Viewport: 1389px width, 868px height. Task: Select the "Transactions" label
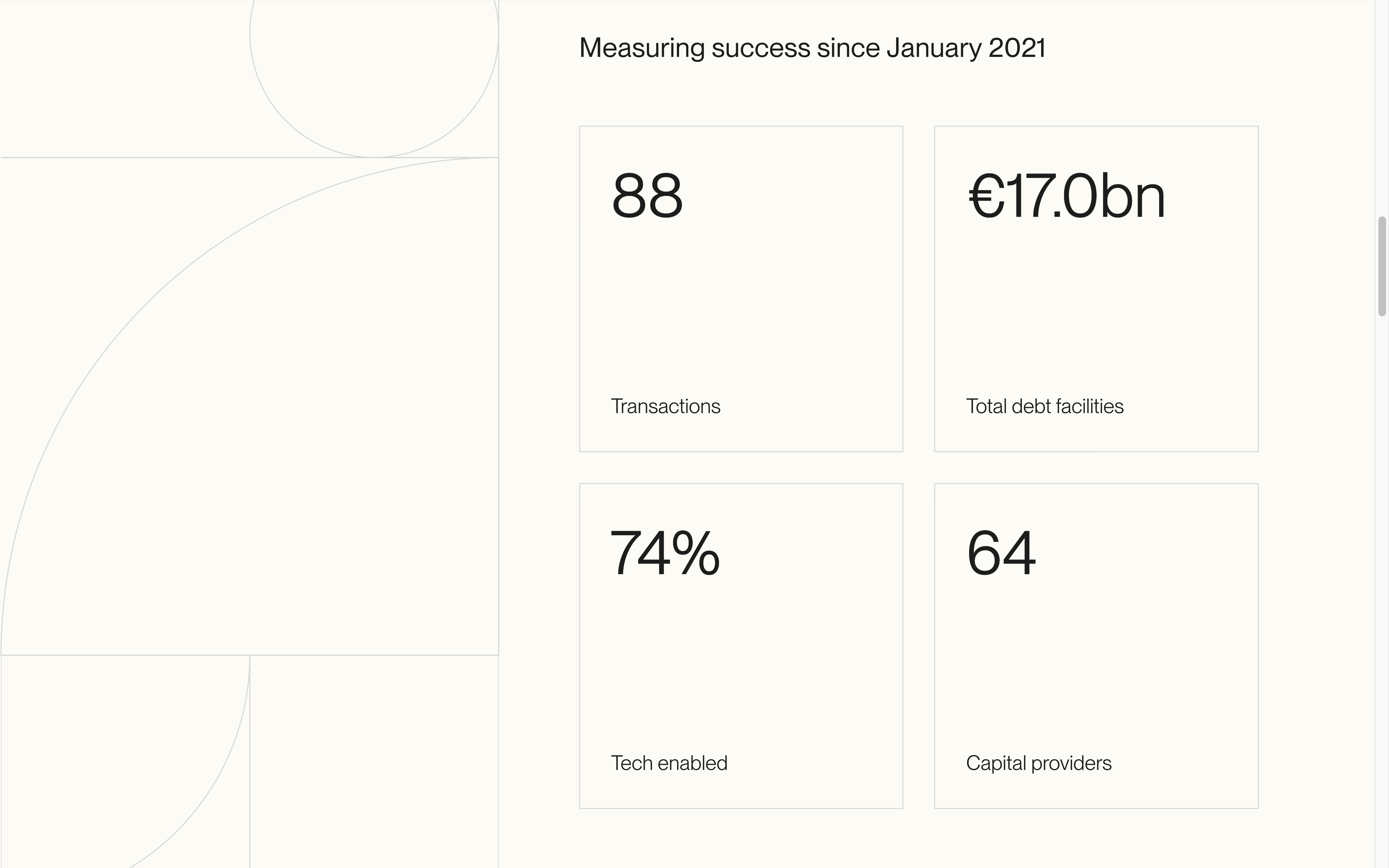tap(665, 406)
